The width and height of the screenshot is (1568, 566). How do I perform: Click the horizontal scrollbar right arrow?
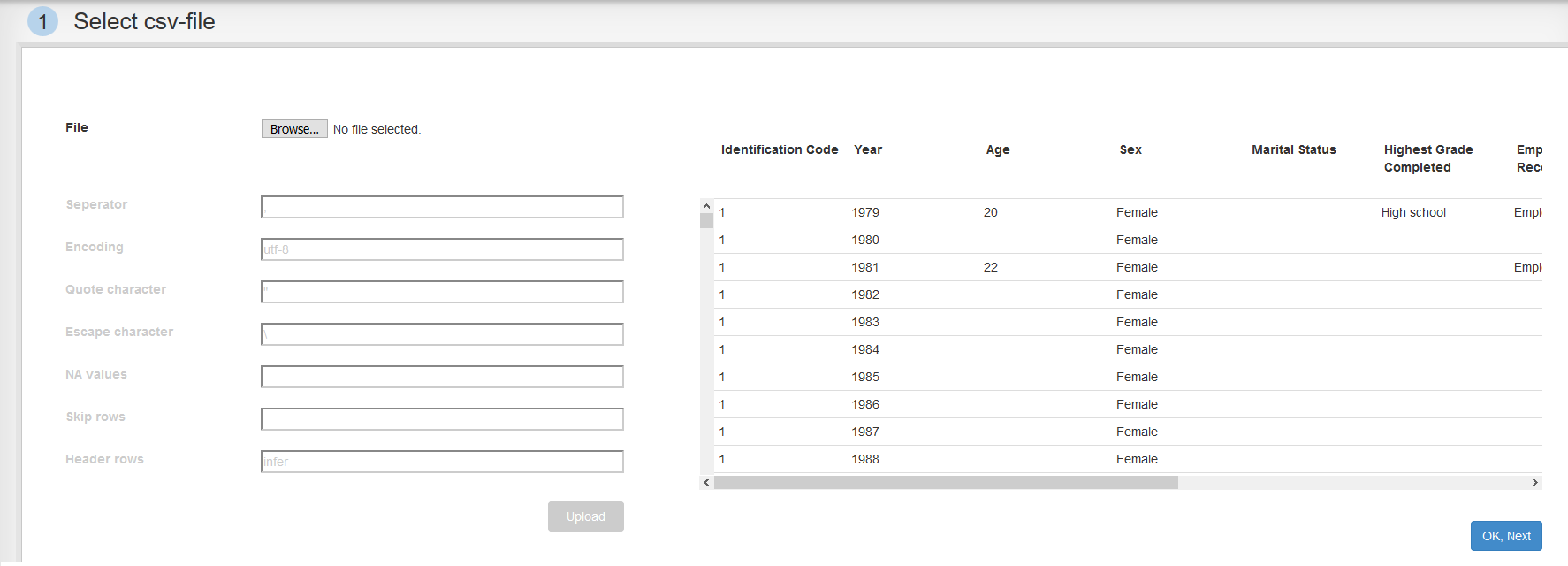(1535, 483)
